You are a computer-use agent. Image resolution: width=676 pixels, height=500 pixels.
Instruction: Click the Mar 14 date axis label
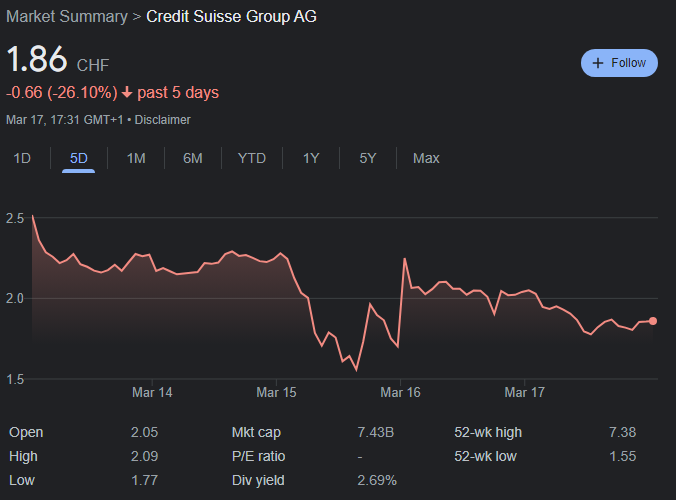[x=152, y=393]
